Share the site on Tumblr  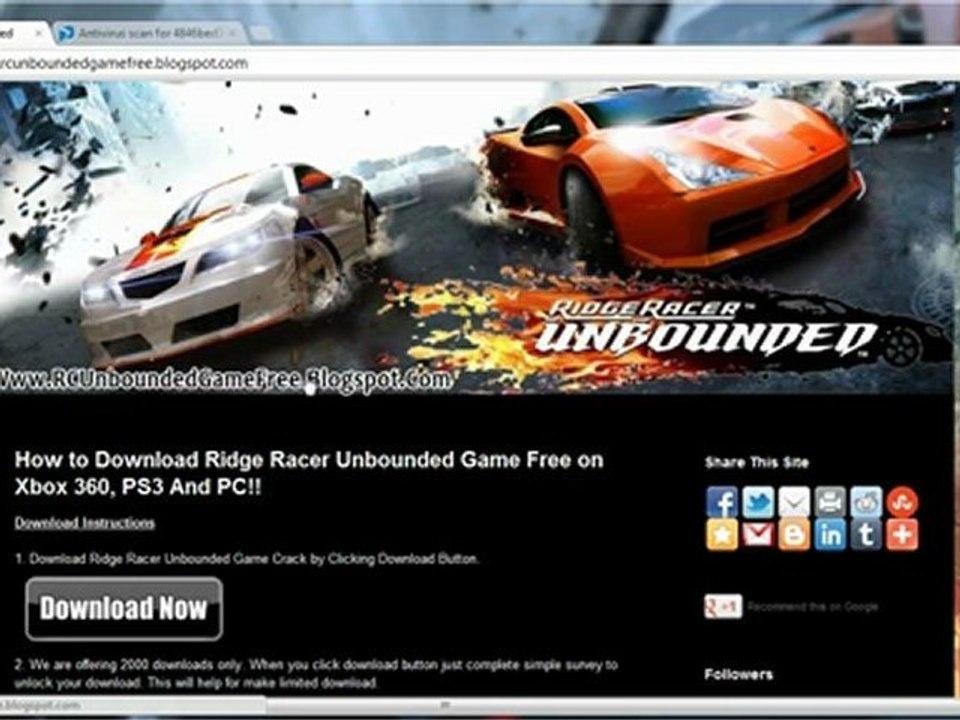point(866,534)
